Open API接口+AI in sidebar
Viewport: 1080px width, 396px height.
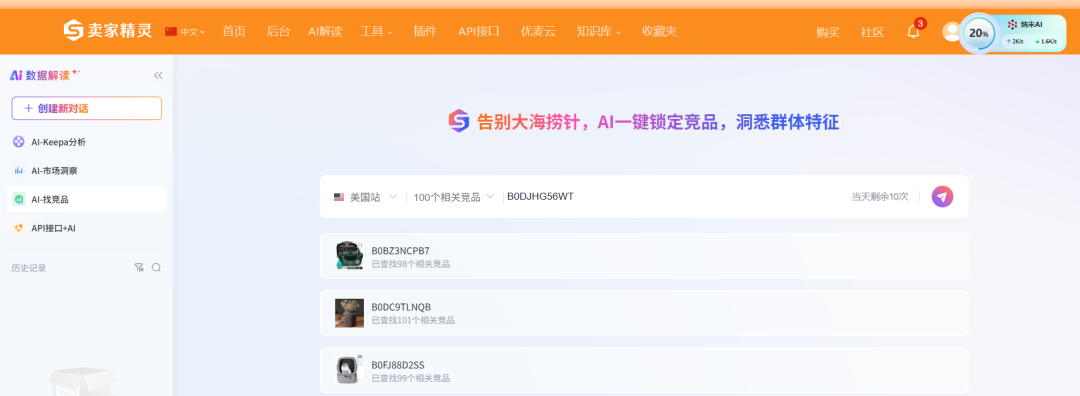(87, 227)
